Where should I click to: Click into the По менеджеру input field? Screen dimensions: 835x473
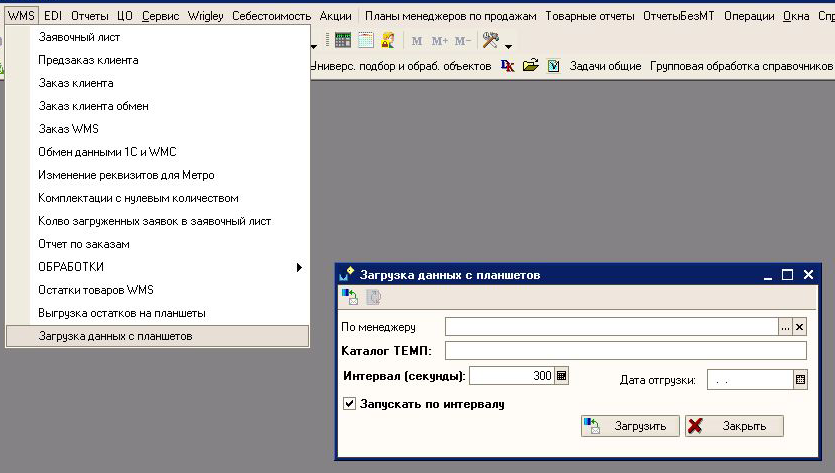tap(612, 327)
